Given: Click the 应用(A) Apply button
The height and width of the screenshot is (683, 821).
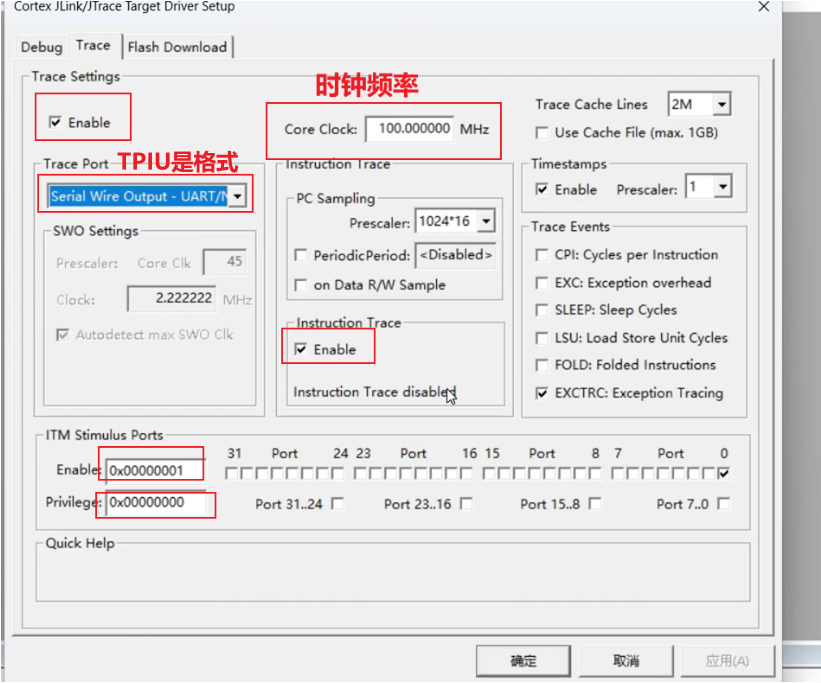Looking at the screenshot, I should click(x=727, y=661).
